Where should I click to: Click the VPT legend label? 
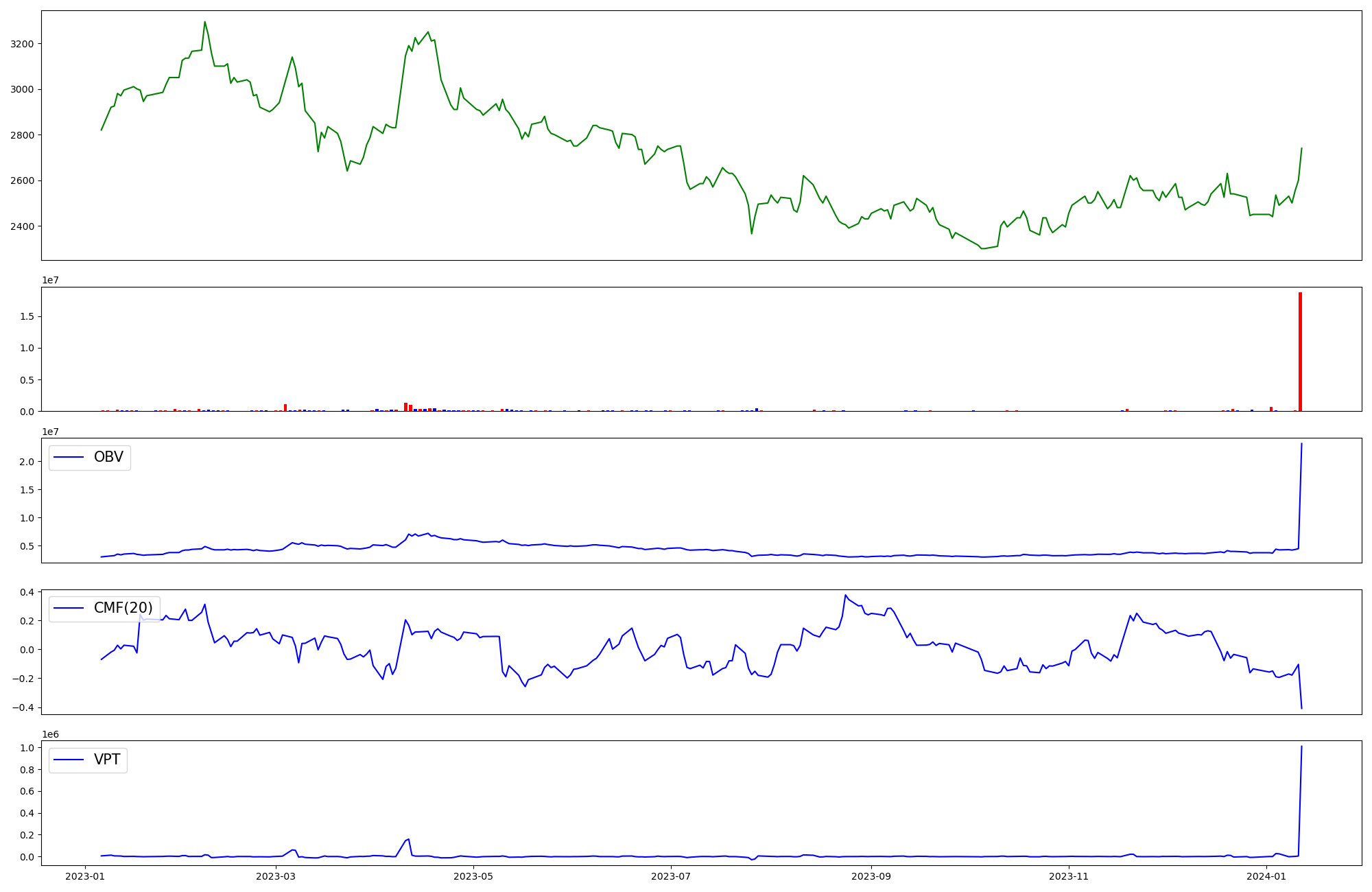(x=107, y=759)
